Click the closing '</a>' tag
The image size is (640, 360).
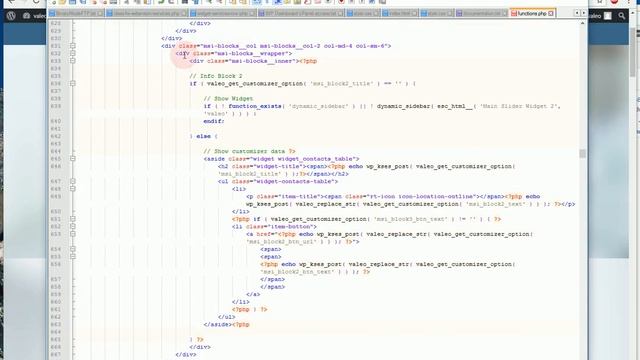253,294
